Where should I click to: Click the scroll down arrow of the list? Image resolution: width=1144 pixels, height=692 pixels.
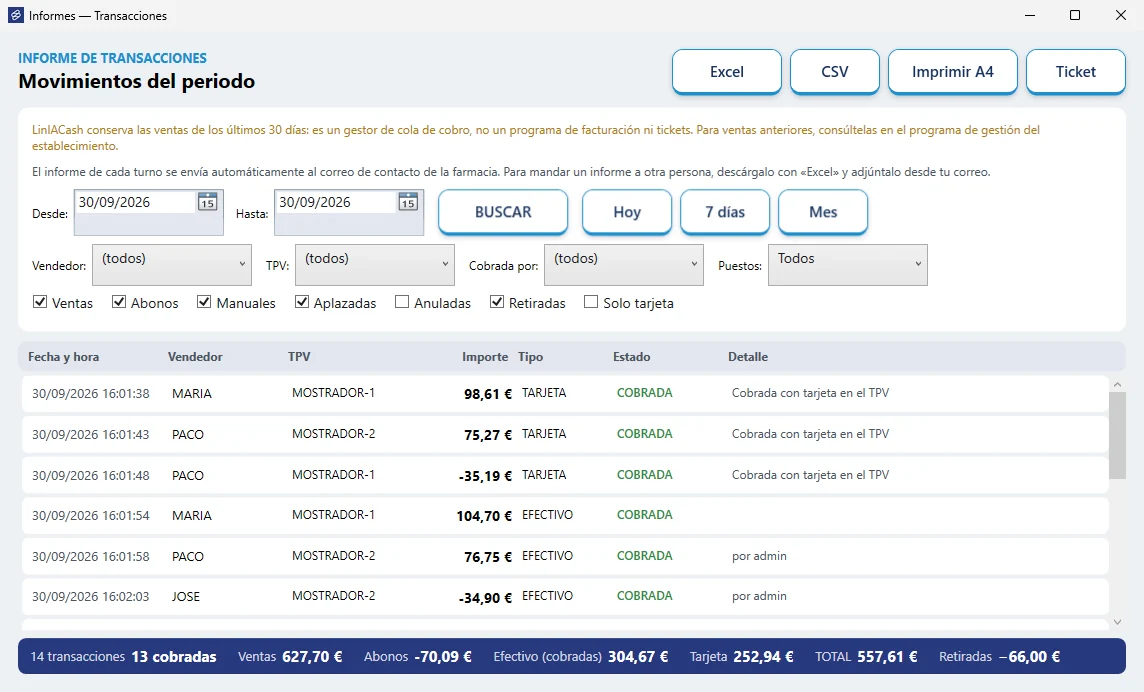1117,622
